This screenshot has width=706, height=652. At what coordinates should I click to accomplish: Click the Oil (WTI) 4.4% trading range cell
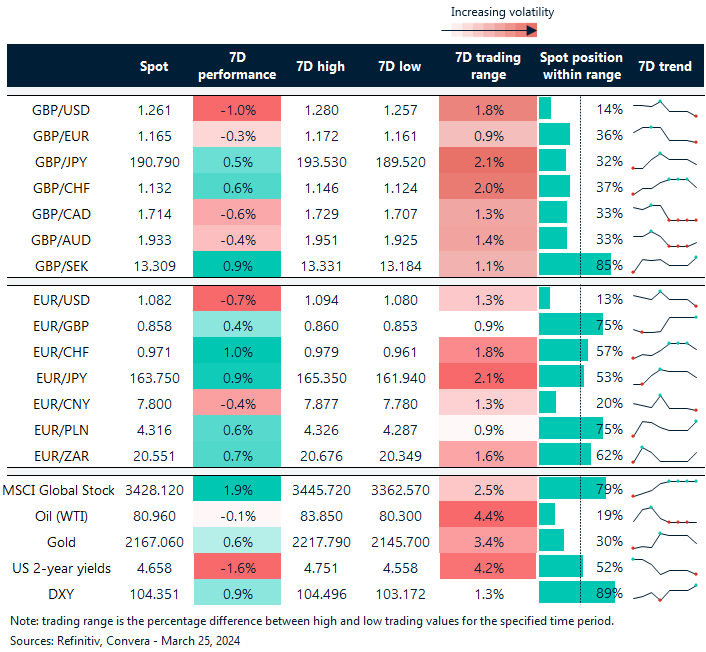click(480, 514)
